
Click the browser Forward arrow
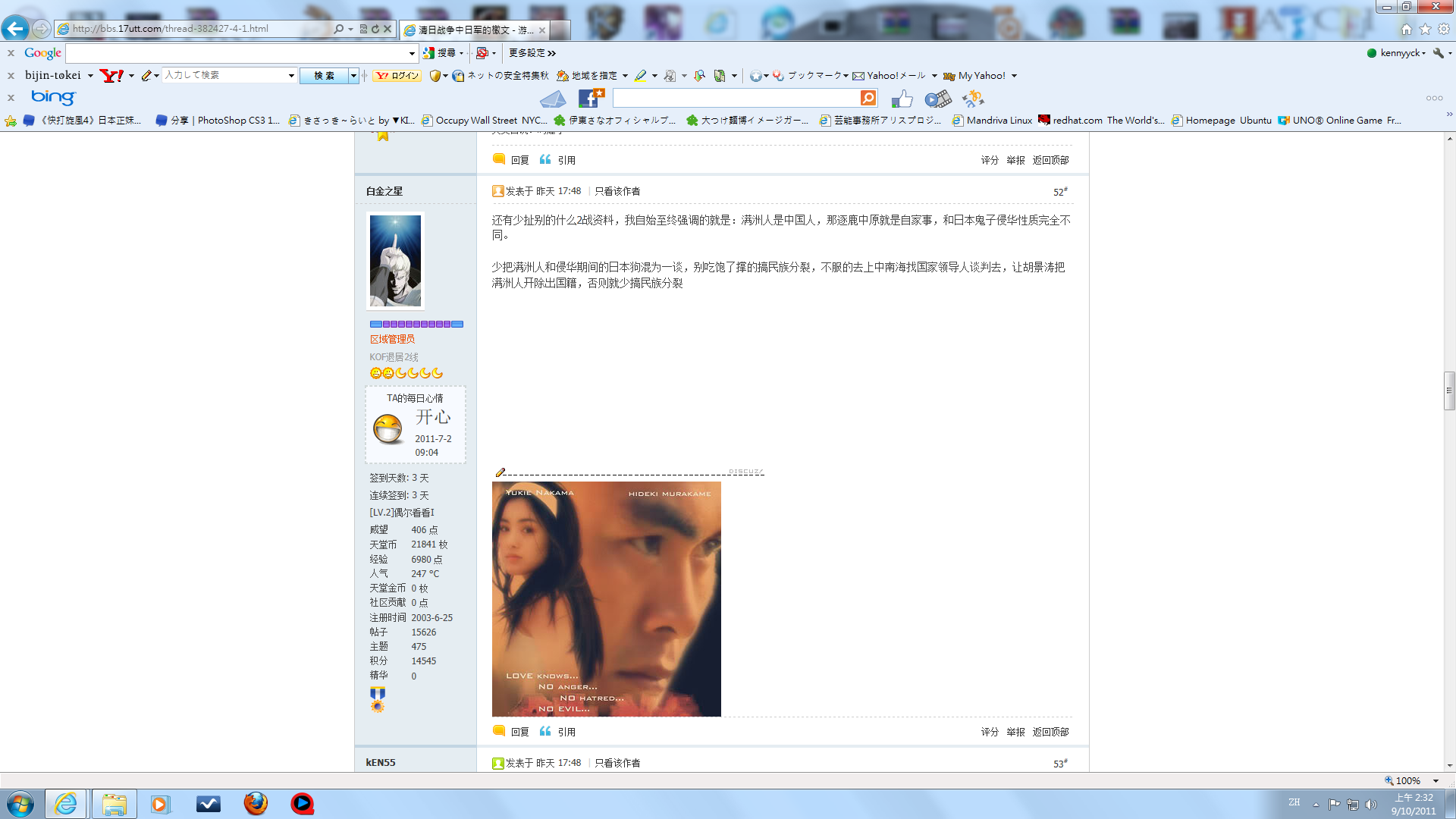point(41,29)
